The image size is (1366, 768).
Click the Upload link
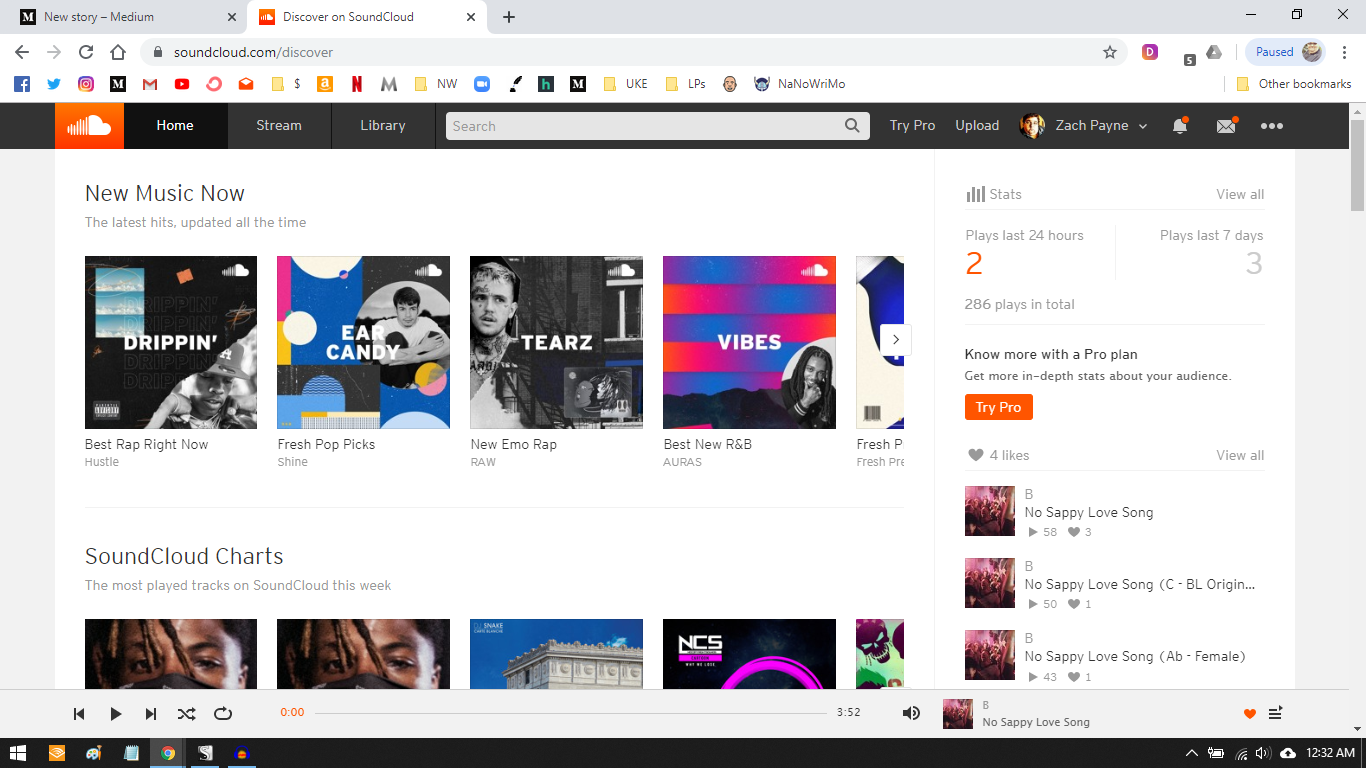[x=977, y=126]
